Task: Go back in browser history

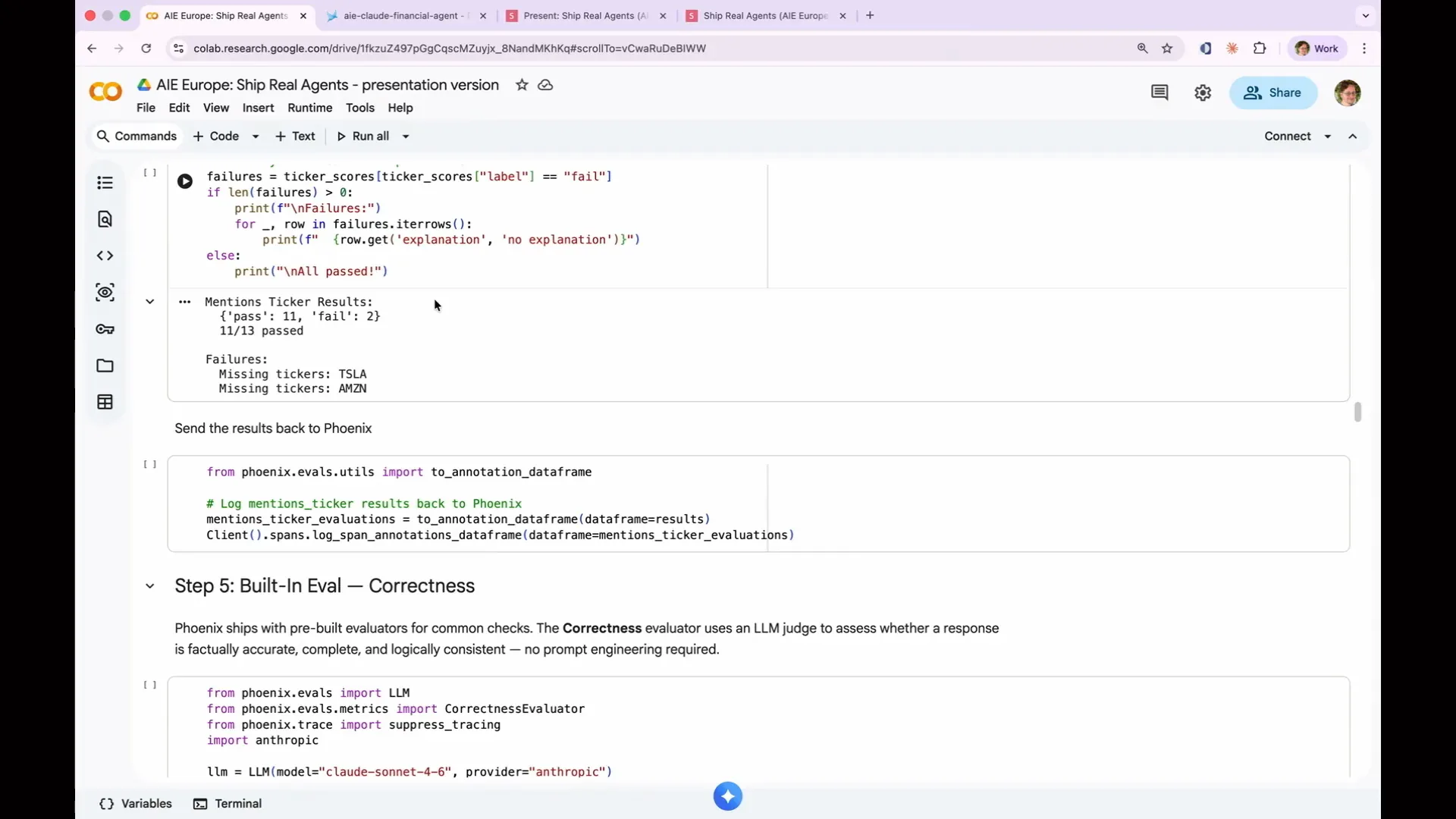Action: (92, 49)
